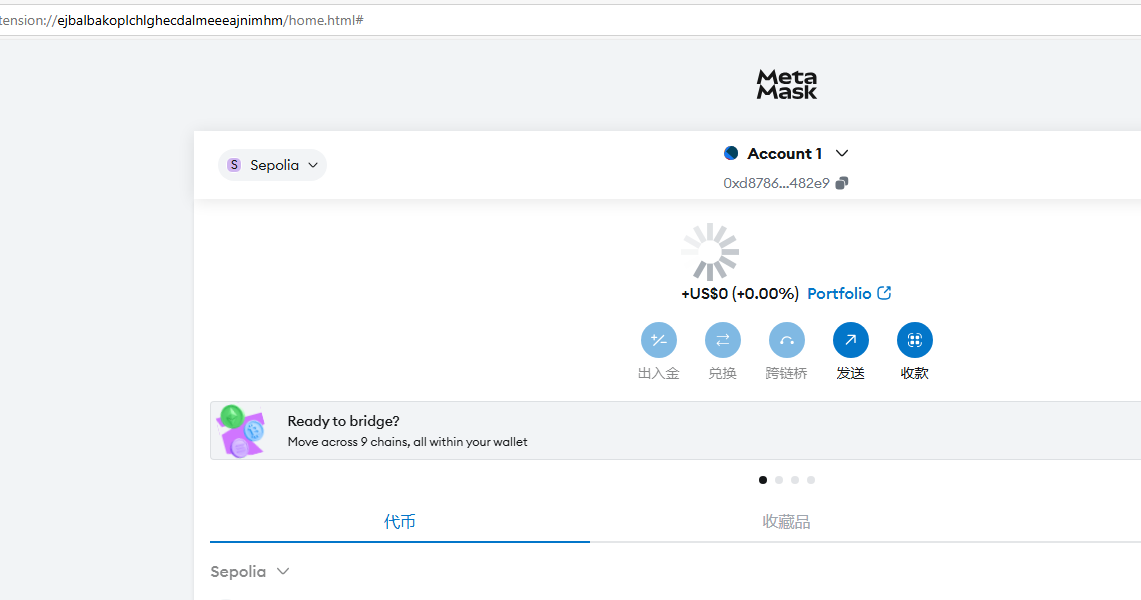
Task: Open the Portfolio link
Action: (839, 294)
